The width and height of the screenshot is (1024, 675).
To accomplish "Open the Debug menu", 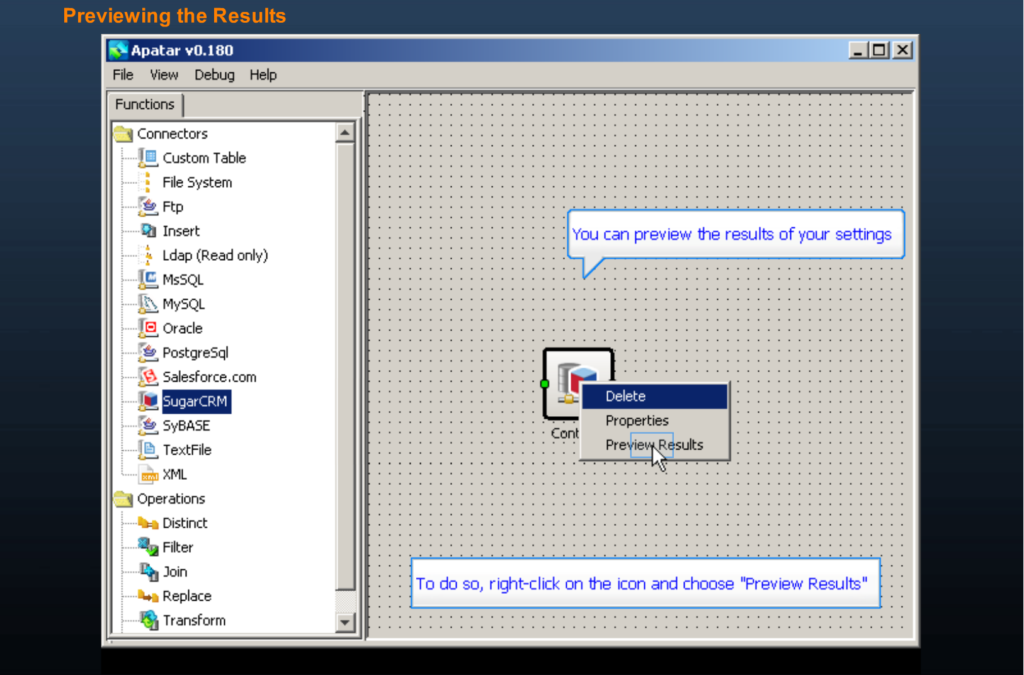I will [214, 75].
